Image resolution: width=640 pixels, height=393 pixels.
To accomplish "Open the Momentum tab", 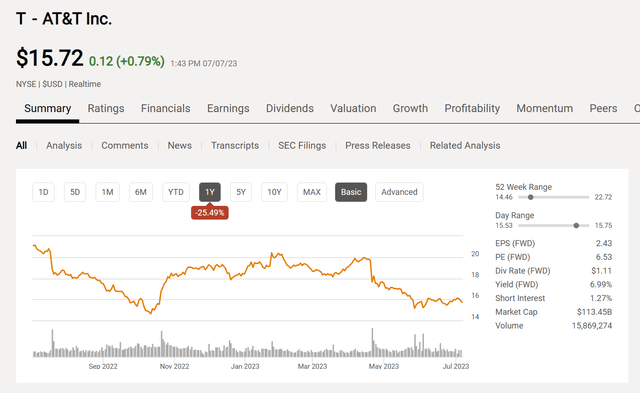I will 544,109.
